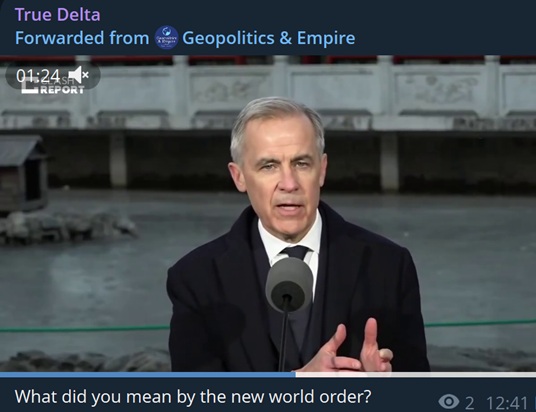Click the Clash Report watermark logo
This screenshot has width=536, height=412.
[53, 87]
